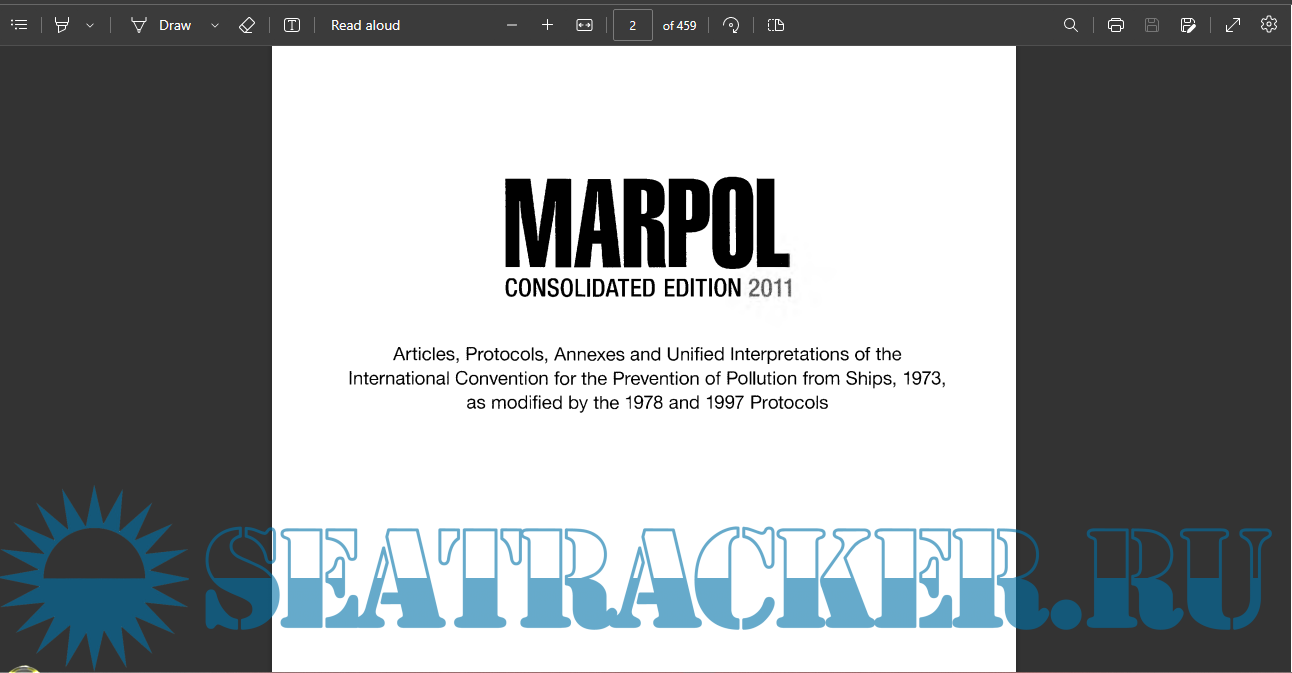Expand the highlight color dropdown arrow
The width and height of the screenshot is (1292, 673).
coord(90,25)
